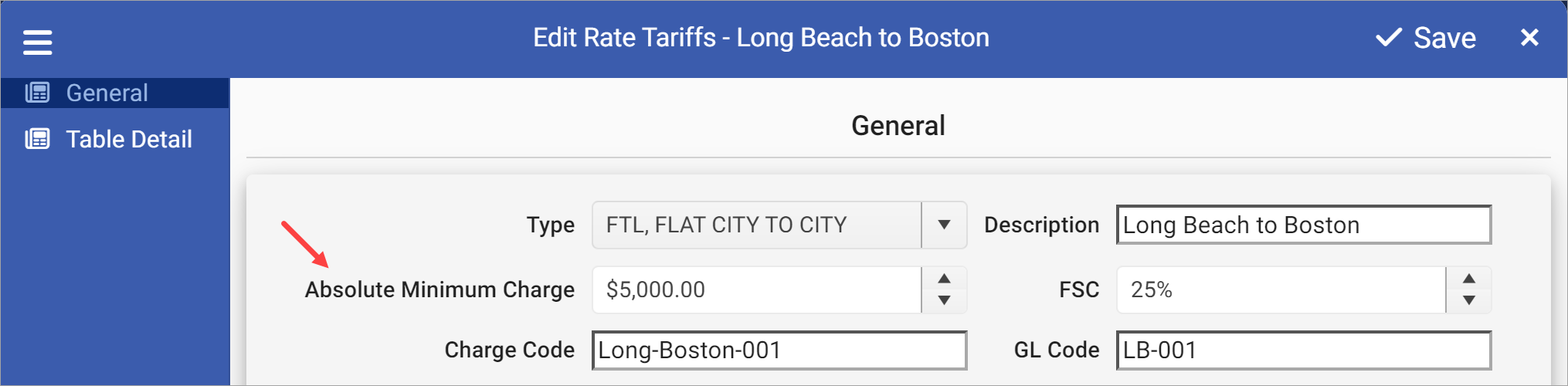
Task: Select the FTL, FLAT CITY TO CITY combo box
Action: pyautogui.click(x=755, y=225)
